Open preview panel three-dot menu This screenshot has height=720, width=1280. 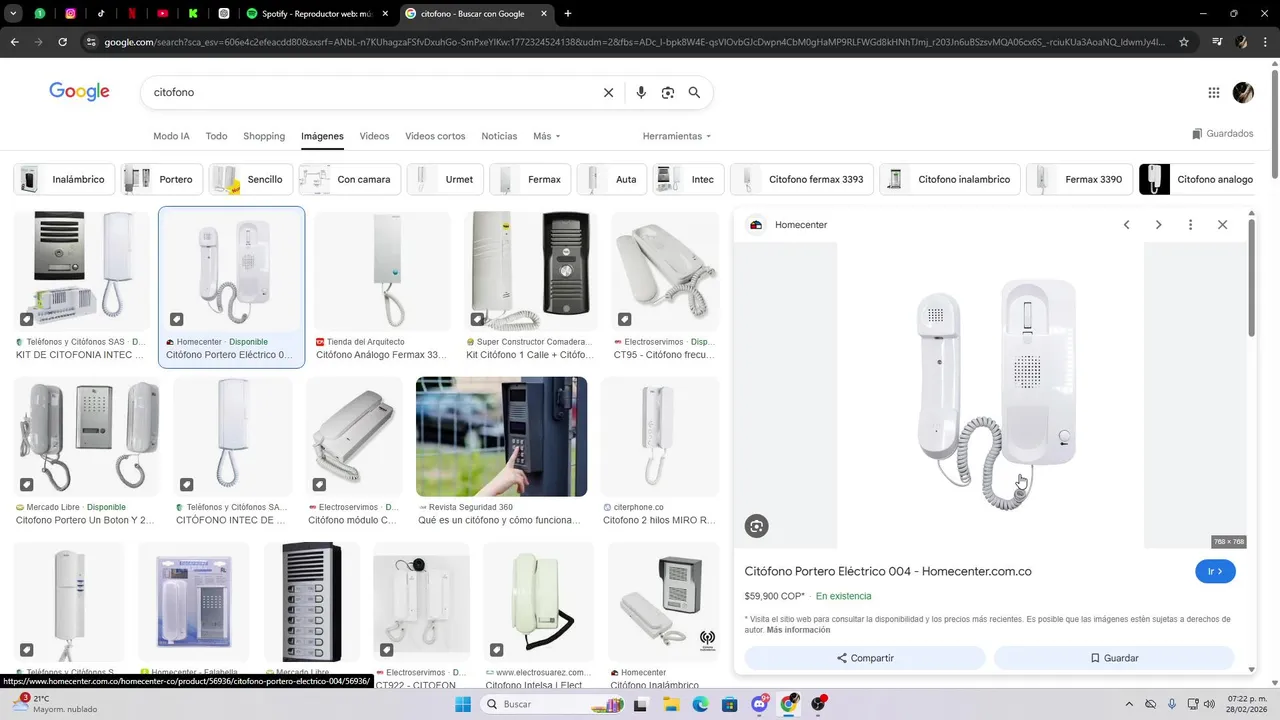pos(1190,225)
